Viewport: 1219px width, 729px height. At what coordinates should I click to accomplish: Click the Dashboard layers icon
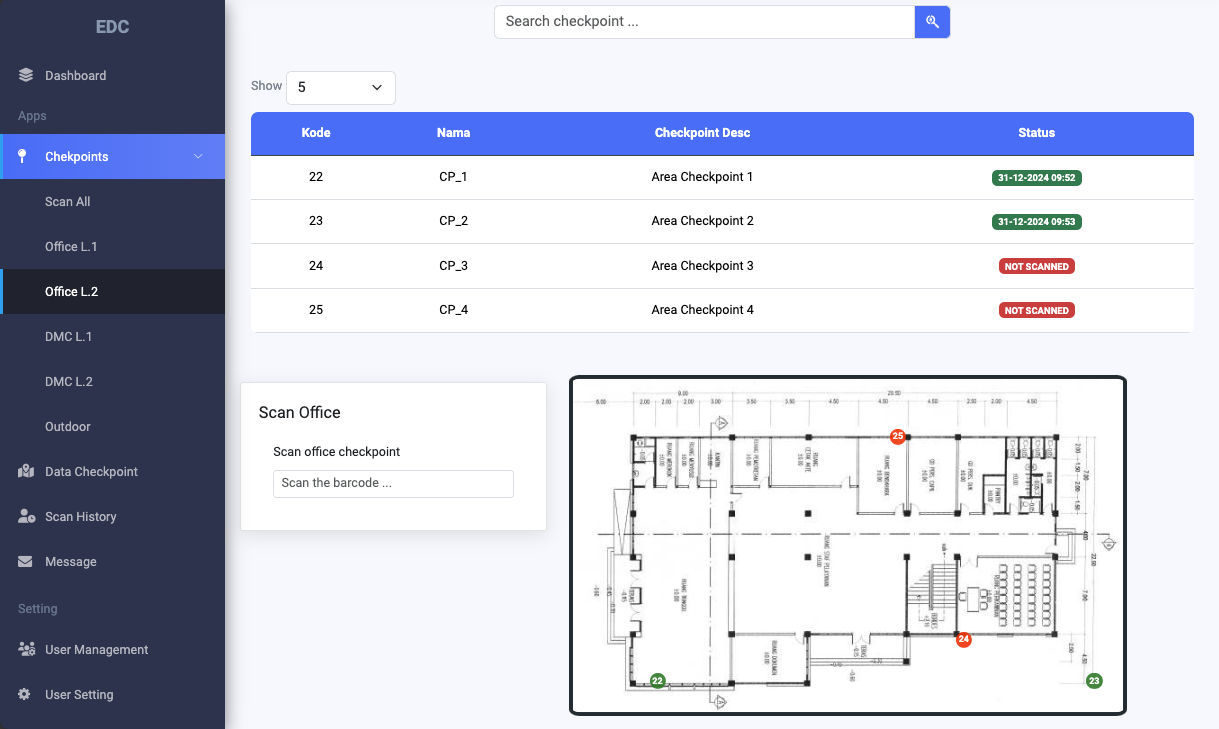(26, 75)
